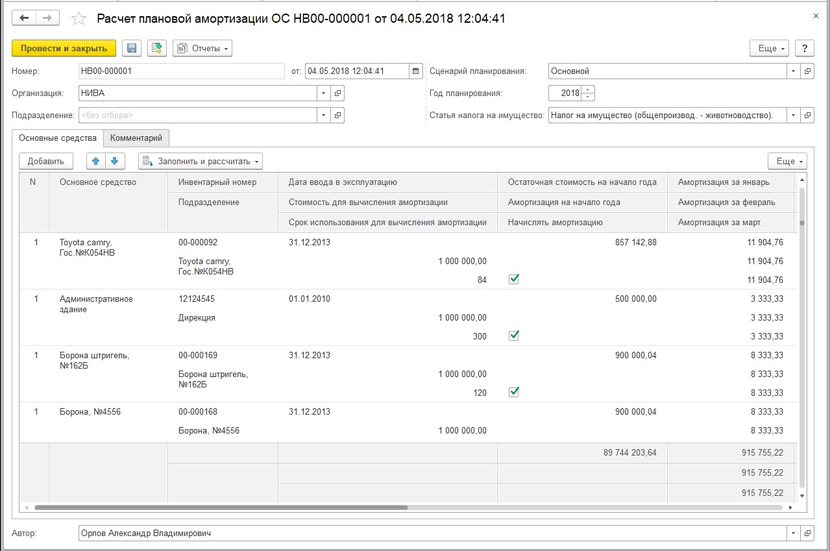This screenshot has height=551, width=830.
Task: Click Провести и закрыть button
Action: pyautogui.click(x=64, y=48)
